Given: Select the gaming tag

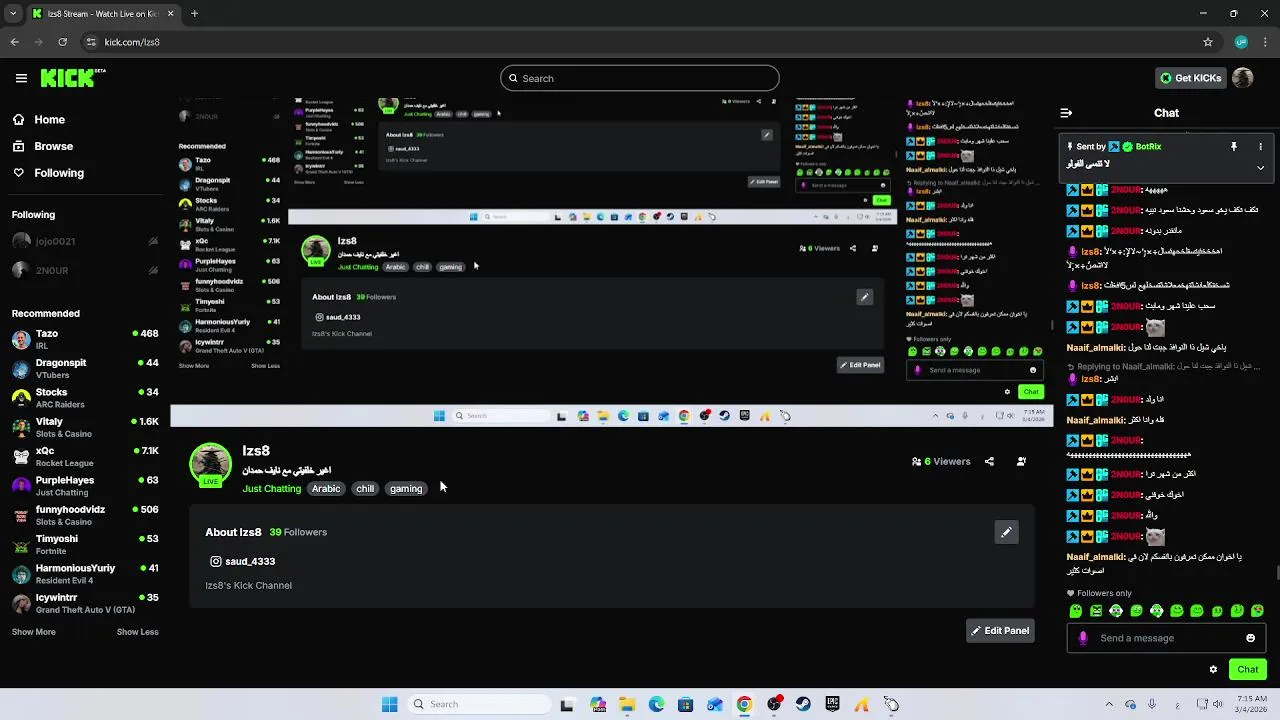Looking at the screenshot, I should pos(406,489).
